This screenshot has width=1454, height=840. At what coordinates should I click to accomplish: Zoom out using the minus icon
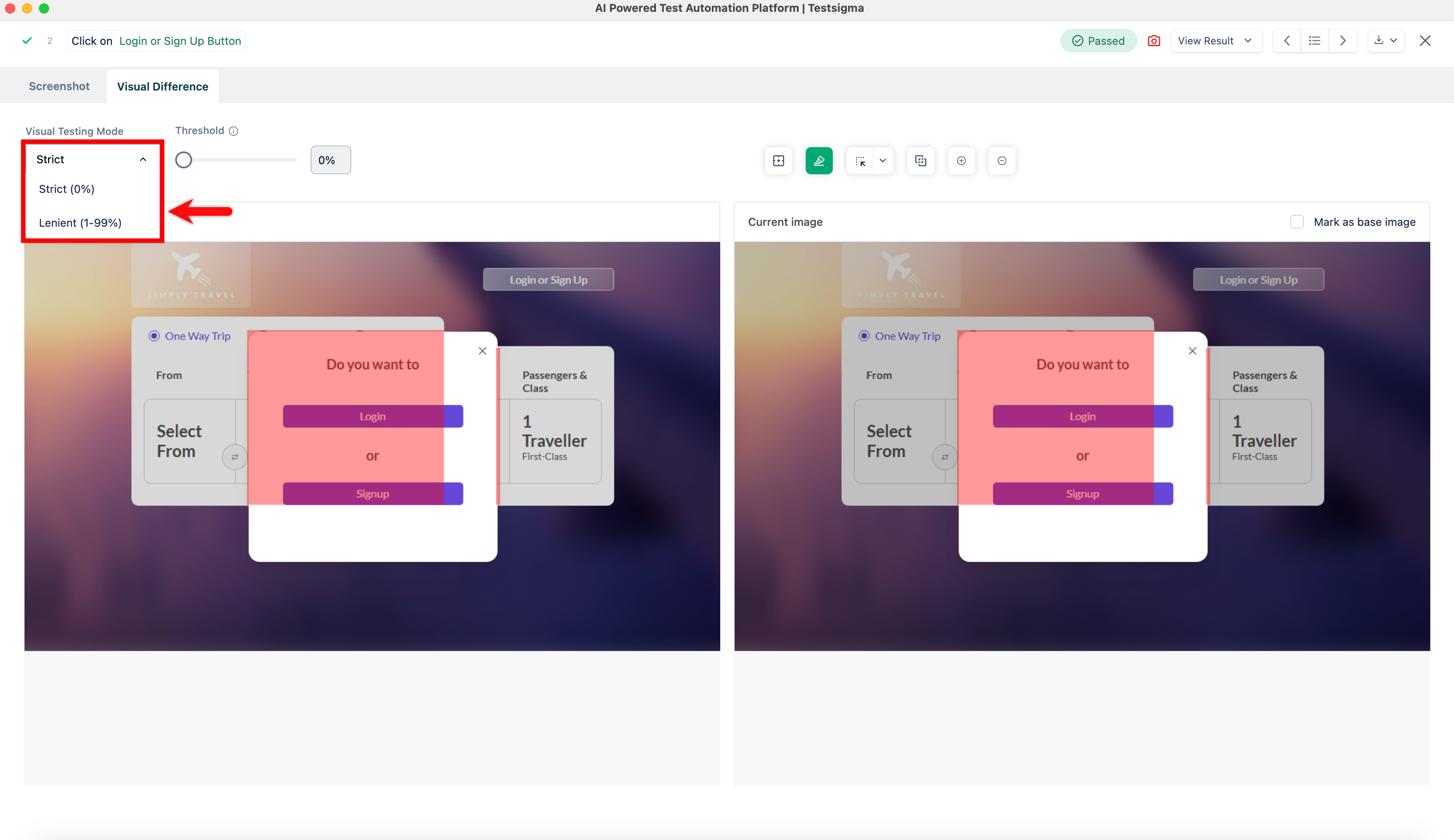(x=1002, y=161)
